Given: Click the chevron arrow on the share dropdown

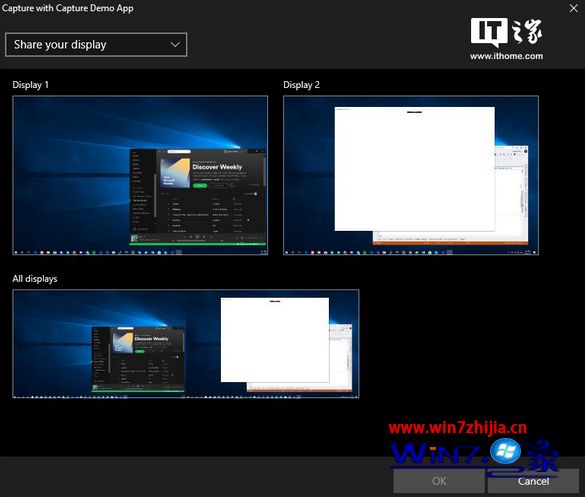Looking at the screenshot, I should (x=175, y=45).
